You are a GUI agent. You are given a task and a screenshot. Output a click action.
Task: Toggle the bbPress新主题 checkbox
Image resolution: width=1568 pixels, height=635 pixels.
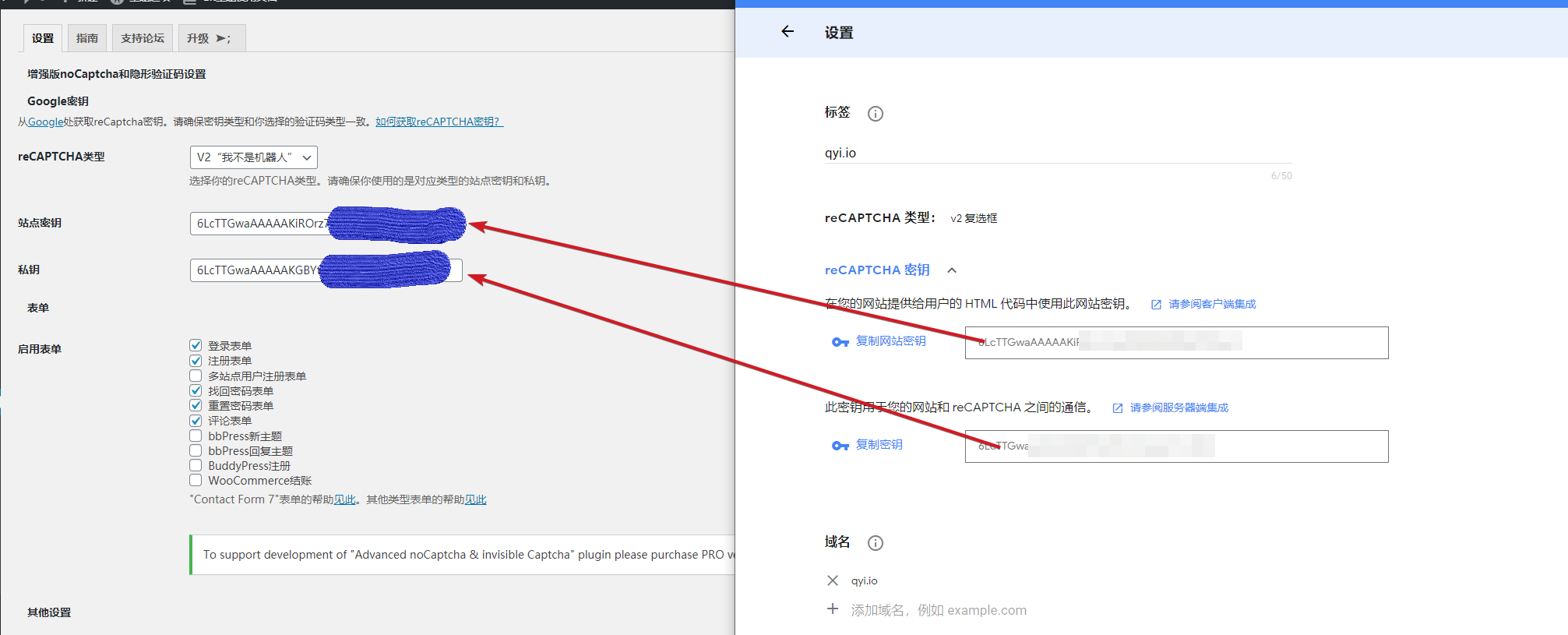pos(196,436)
